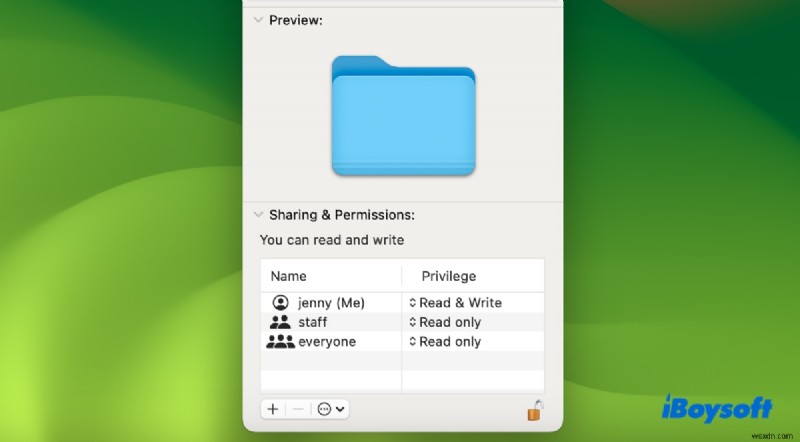800x442 pixels.
Task: Click the jenny user account icon
Action: [281, 303]
